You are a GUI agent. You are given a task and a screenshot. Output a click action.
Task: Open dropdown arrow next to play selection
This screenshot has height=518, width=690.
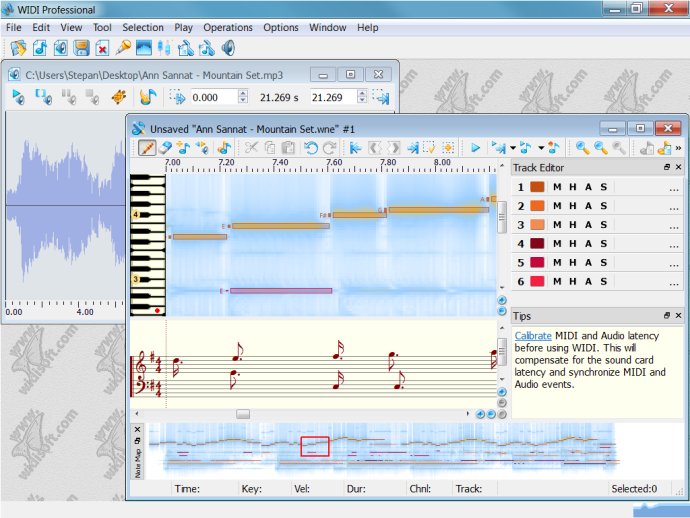pos(513,148)
